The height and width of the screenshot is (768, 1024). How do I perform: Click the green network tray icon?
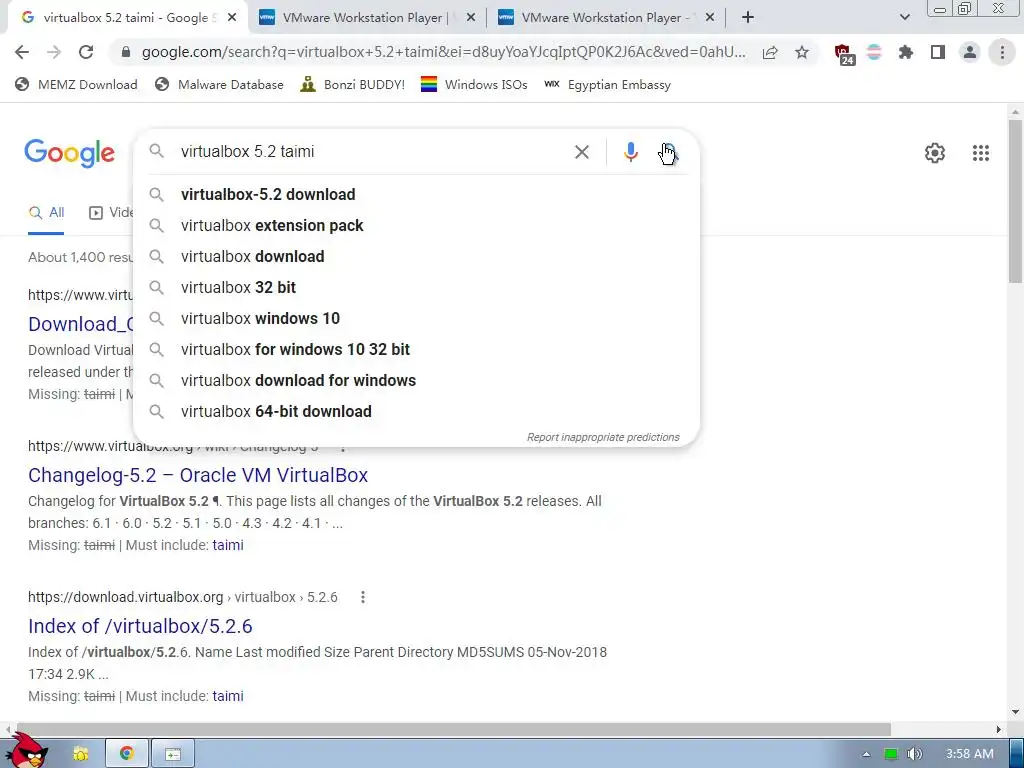click(891, 754)
